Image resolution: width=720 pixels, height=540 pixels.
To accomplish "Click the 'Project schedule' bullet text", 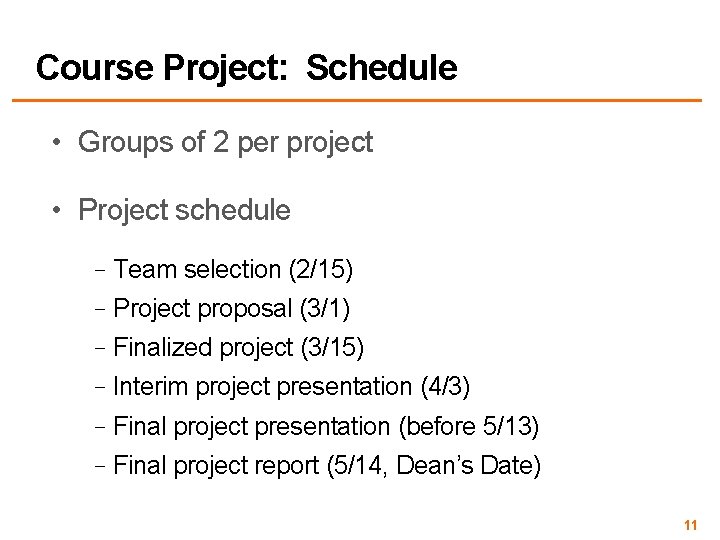I will [184, 211].
